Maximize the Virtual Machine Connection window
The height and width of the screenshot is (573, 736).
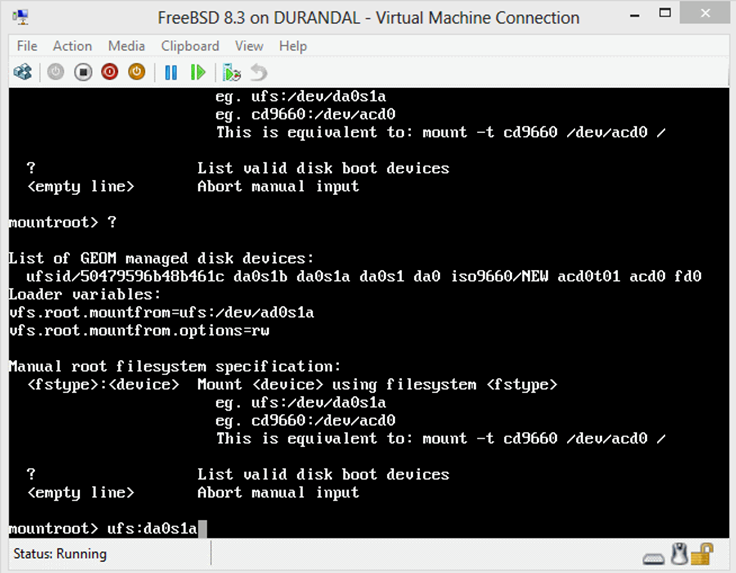(x=665, y=13)
